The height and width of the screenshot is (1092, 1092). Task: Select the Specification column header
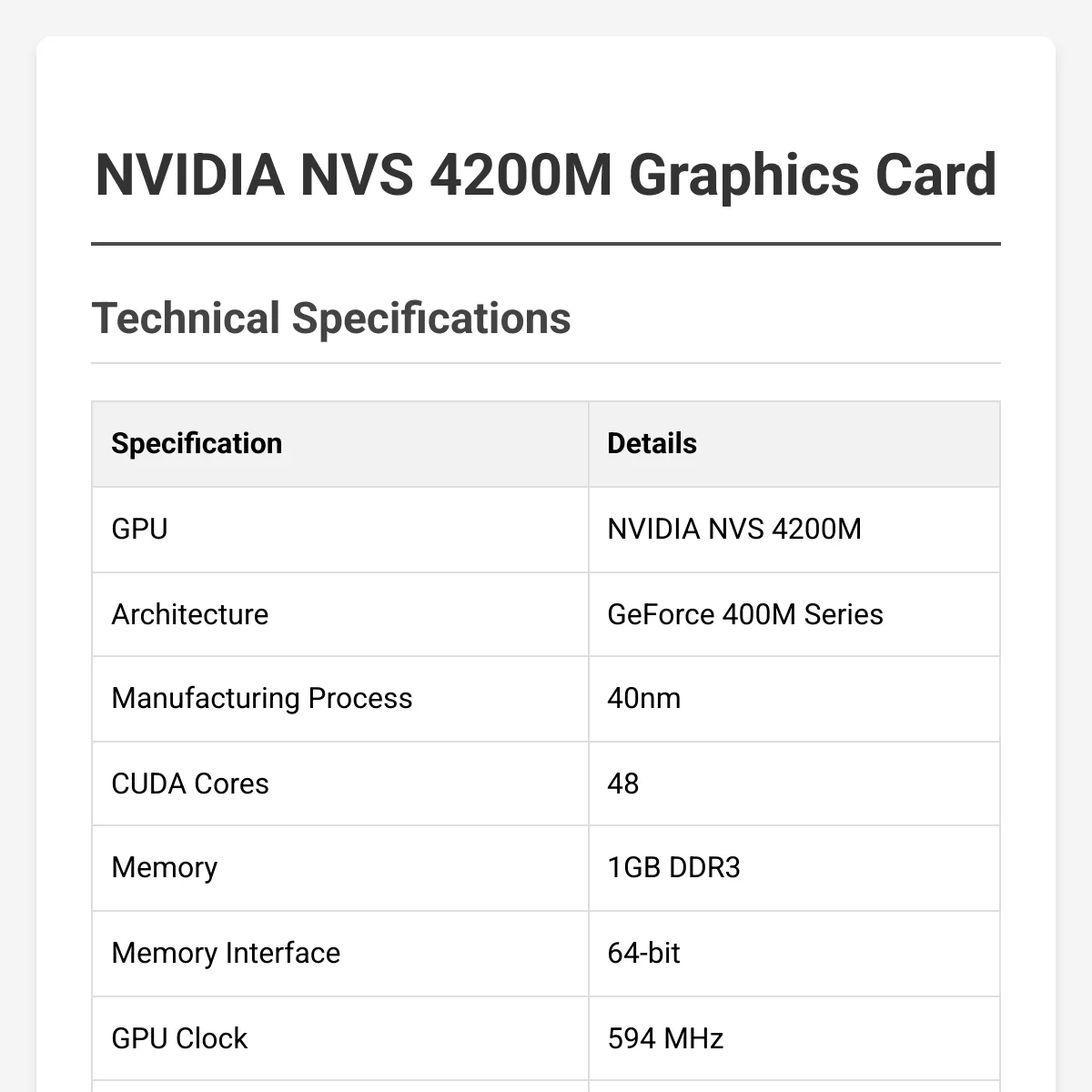[x=197, y=443]
